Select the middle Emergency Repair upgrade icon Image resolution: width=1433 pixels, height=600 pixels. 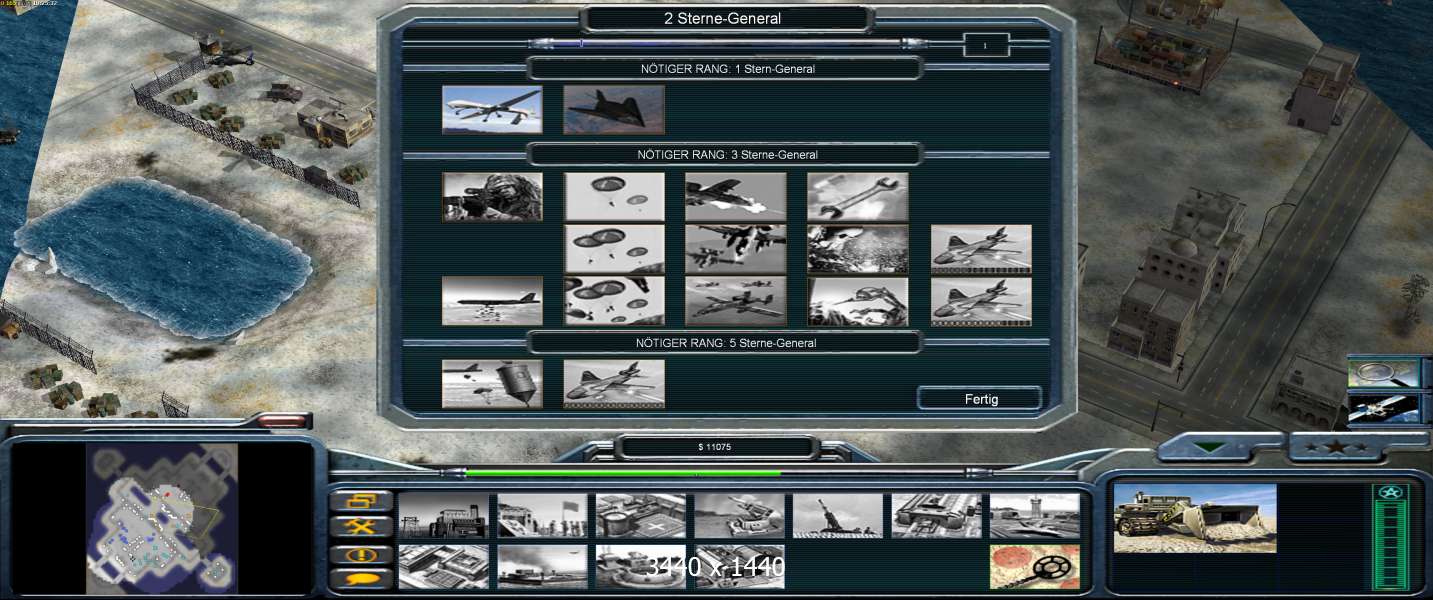pos(858,249)
